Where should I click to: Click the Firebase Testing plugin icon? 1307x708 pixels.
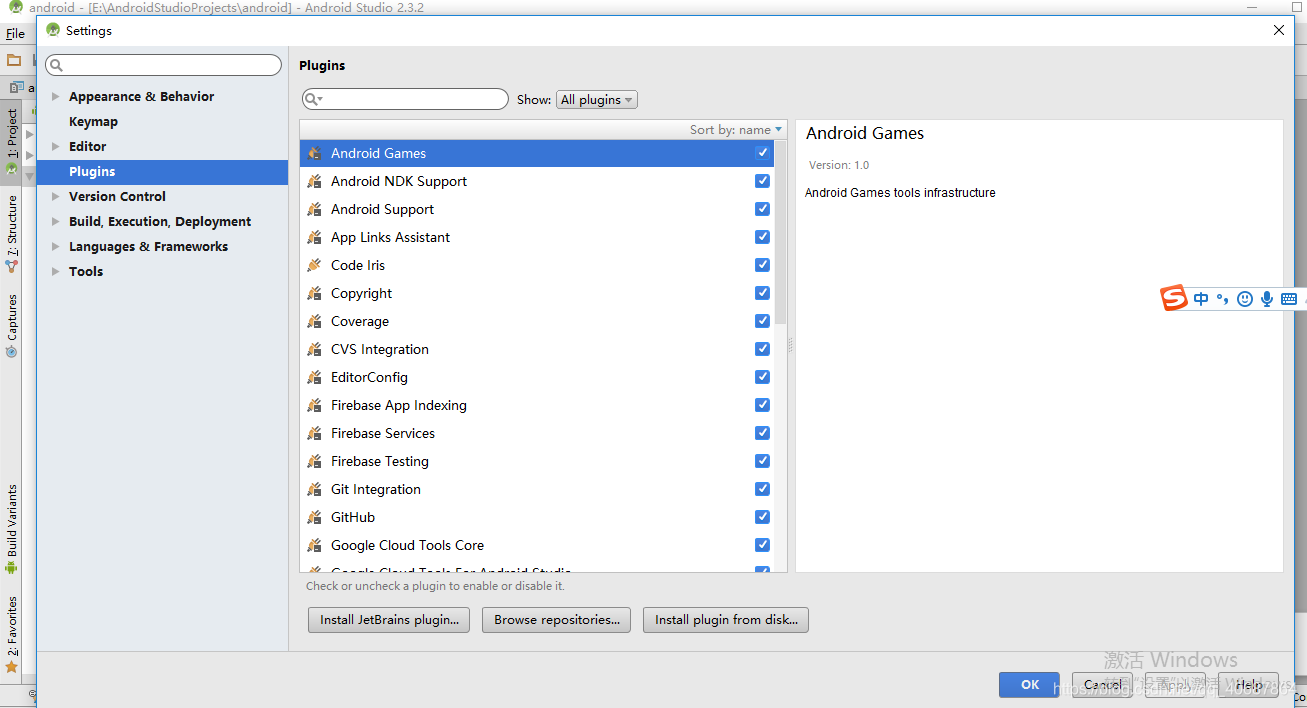pos(315,461)
